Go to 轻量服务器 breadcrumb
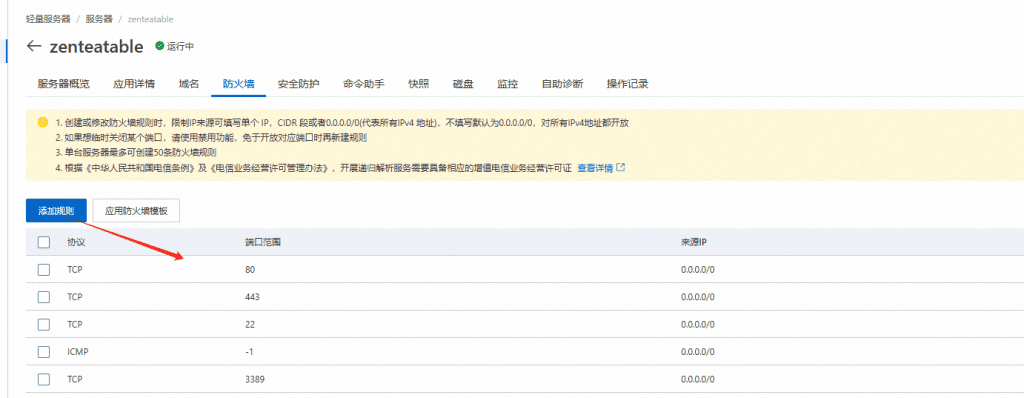This screenshot has height=398, width=1024. tap(48, 19)
